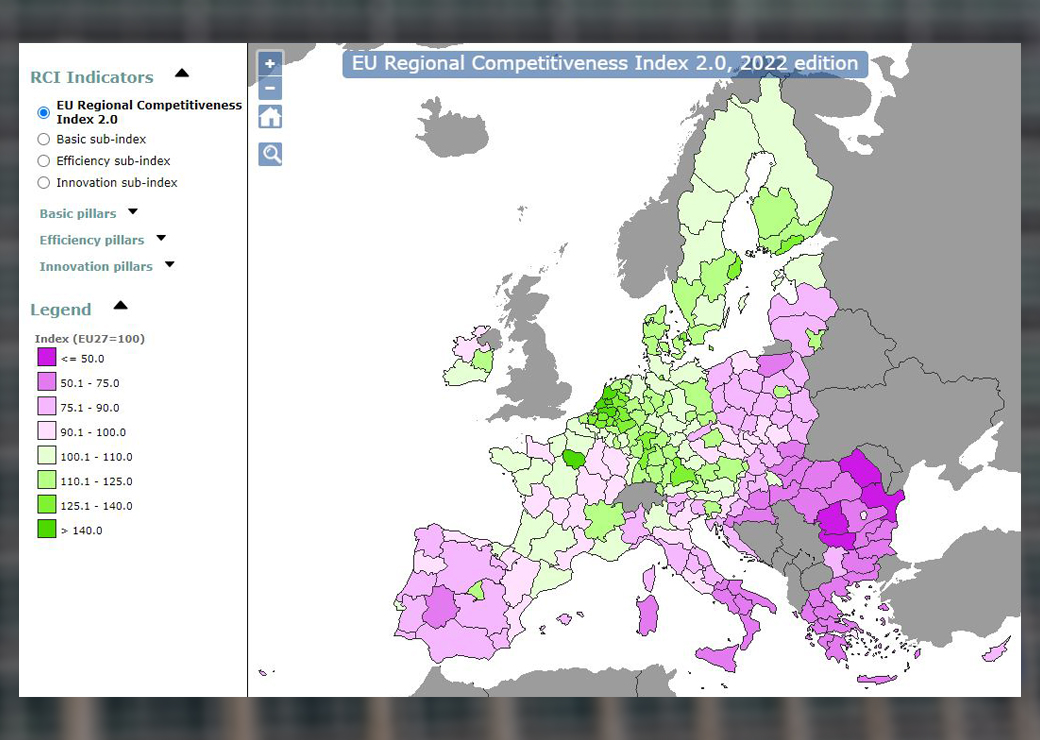Click the > 140.0 legend swatch

[46, 529]
